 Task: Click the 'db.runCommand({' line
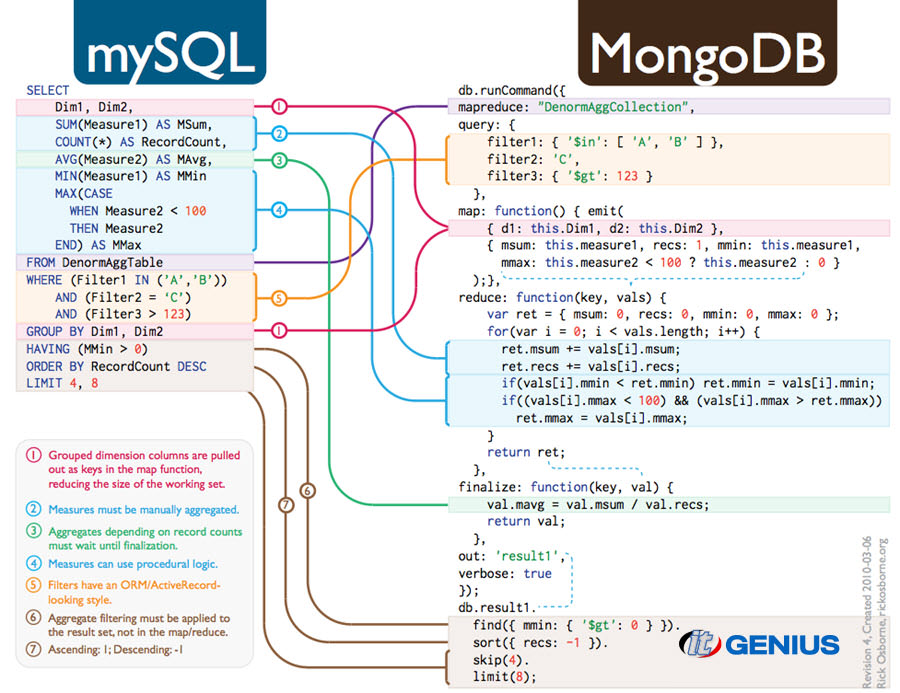tap(512, 90)
